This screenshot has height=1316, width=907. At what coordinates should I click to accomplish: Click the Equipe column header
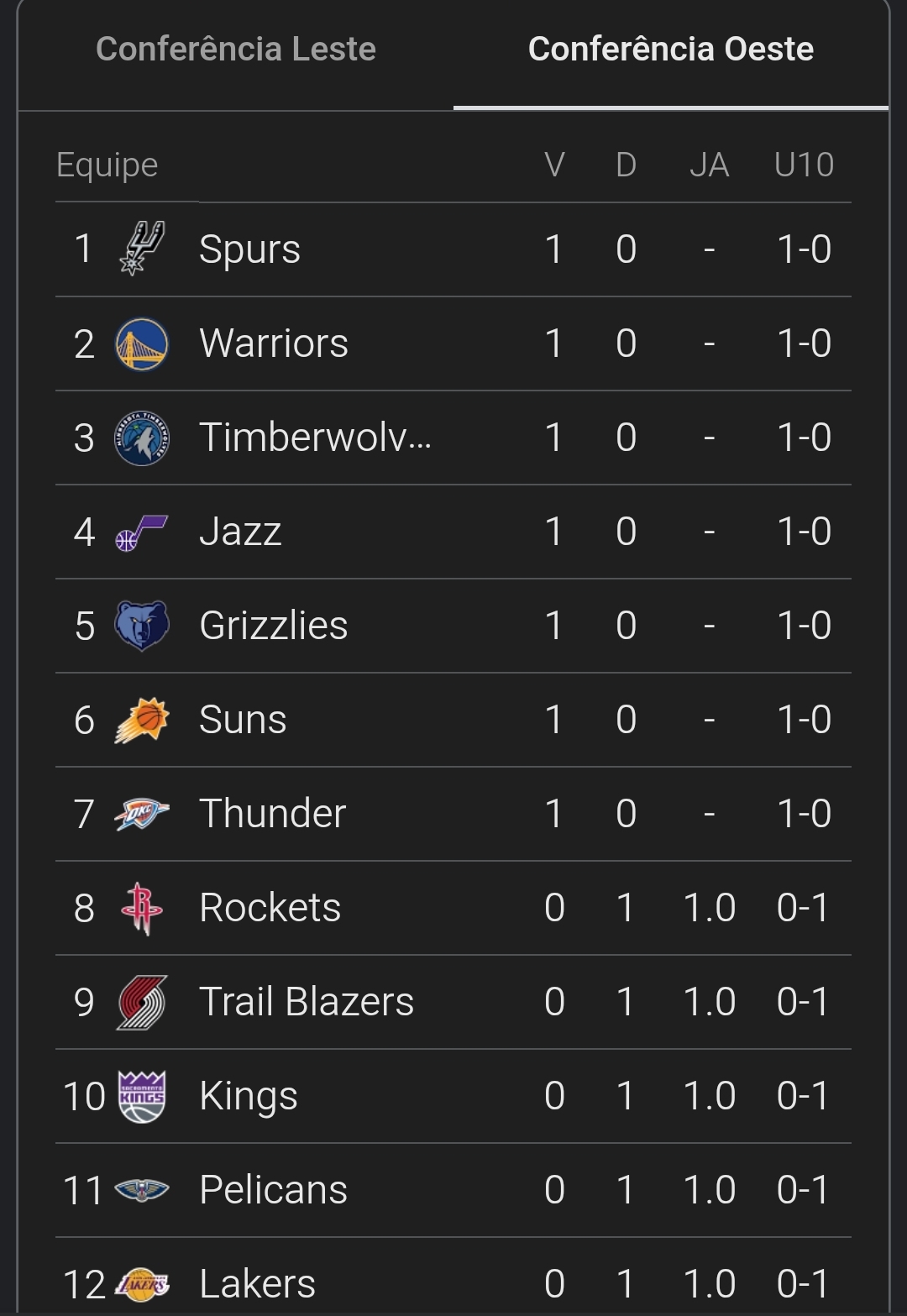pos(107,165)
